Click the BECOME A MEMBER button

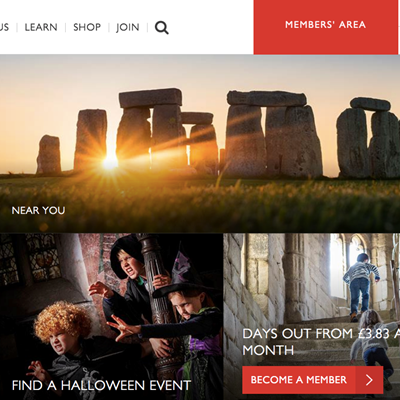(x=313, y=380)
